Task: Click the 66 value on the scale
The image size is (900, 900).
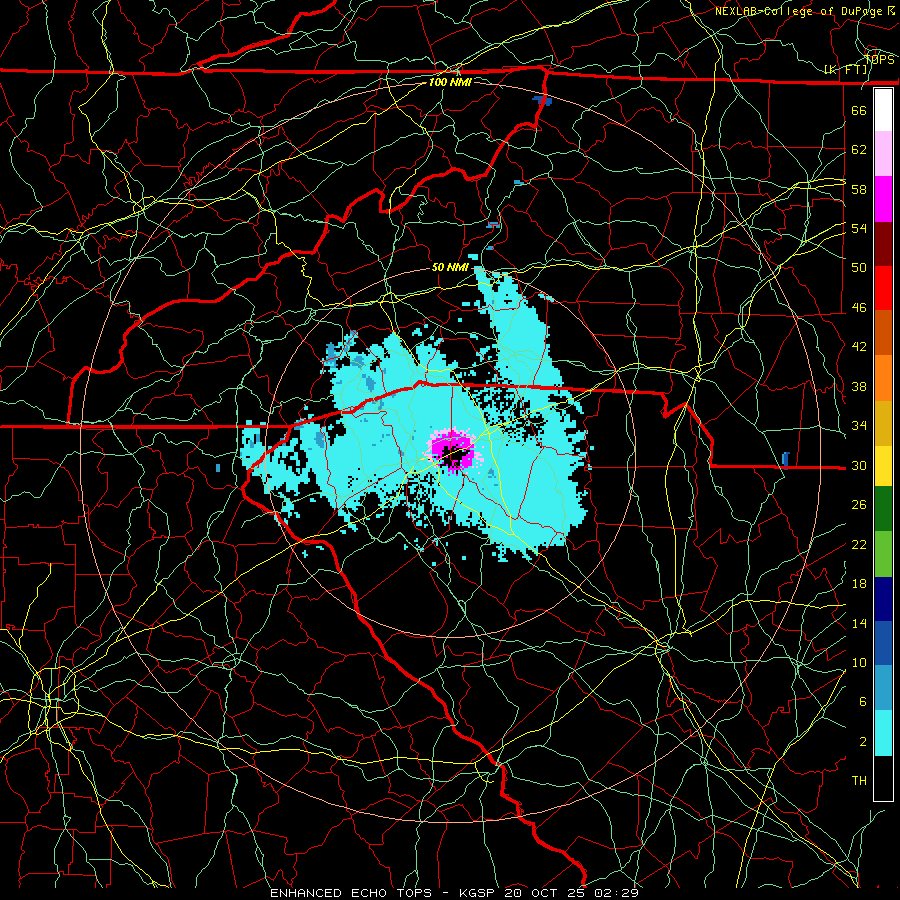Action: (x=859, y=110)
